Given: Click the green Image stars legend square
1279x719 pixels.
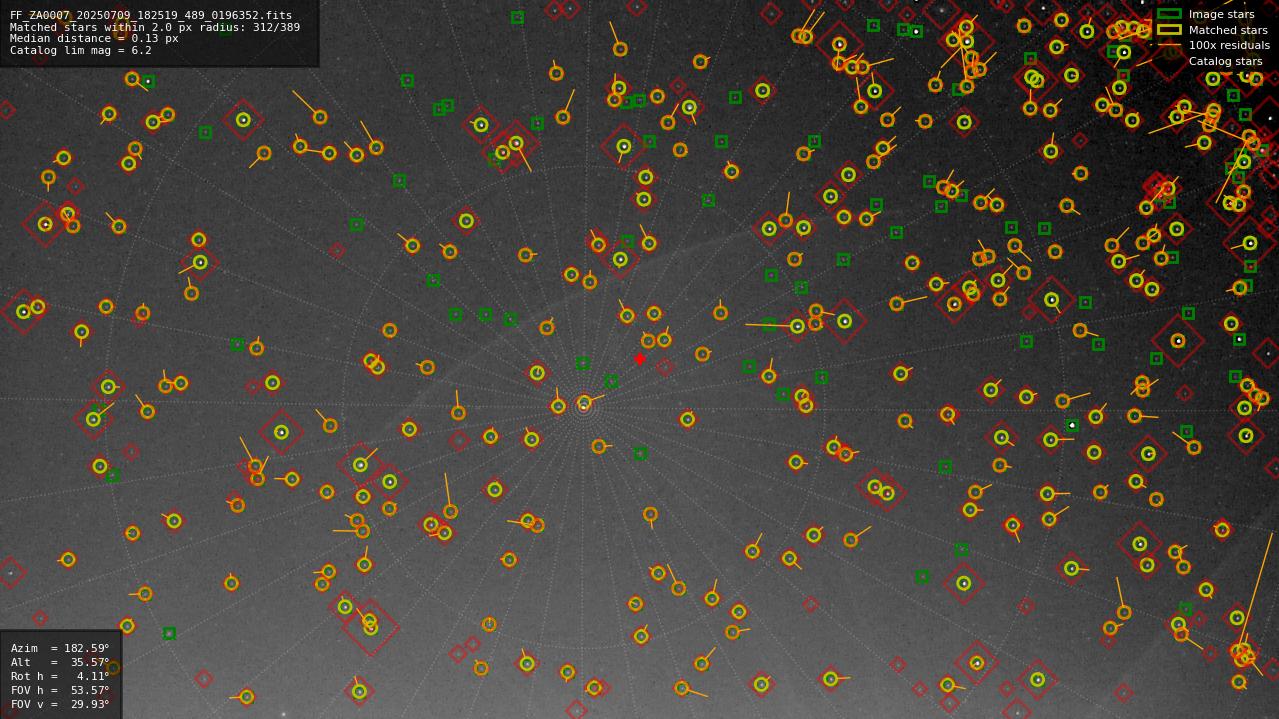Looking at the screenshot, I should [x=1169, y=14].
